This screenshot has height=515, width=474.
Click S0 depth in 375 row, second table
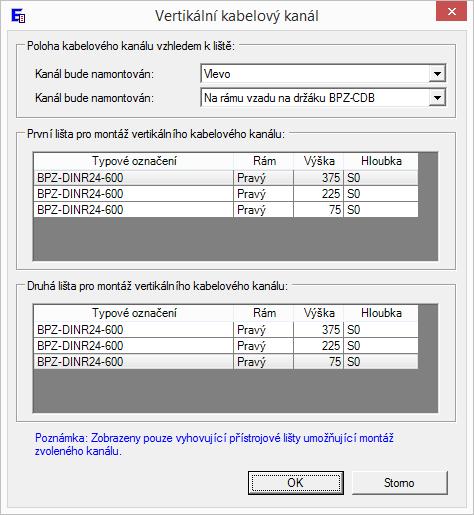point(381,330)
